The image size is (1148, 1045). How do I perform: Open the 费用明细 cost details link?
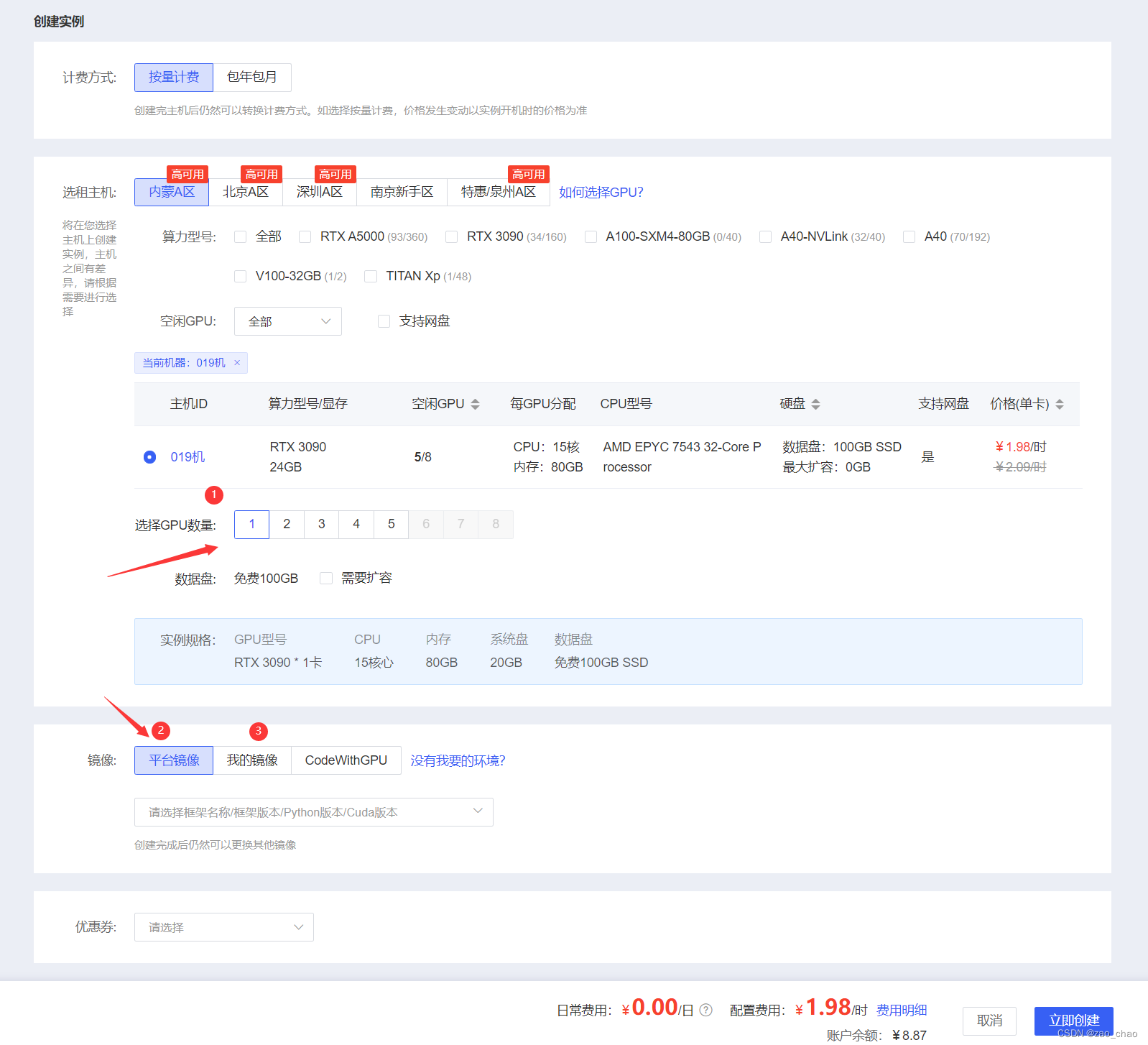[902, 1011]
